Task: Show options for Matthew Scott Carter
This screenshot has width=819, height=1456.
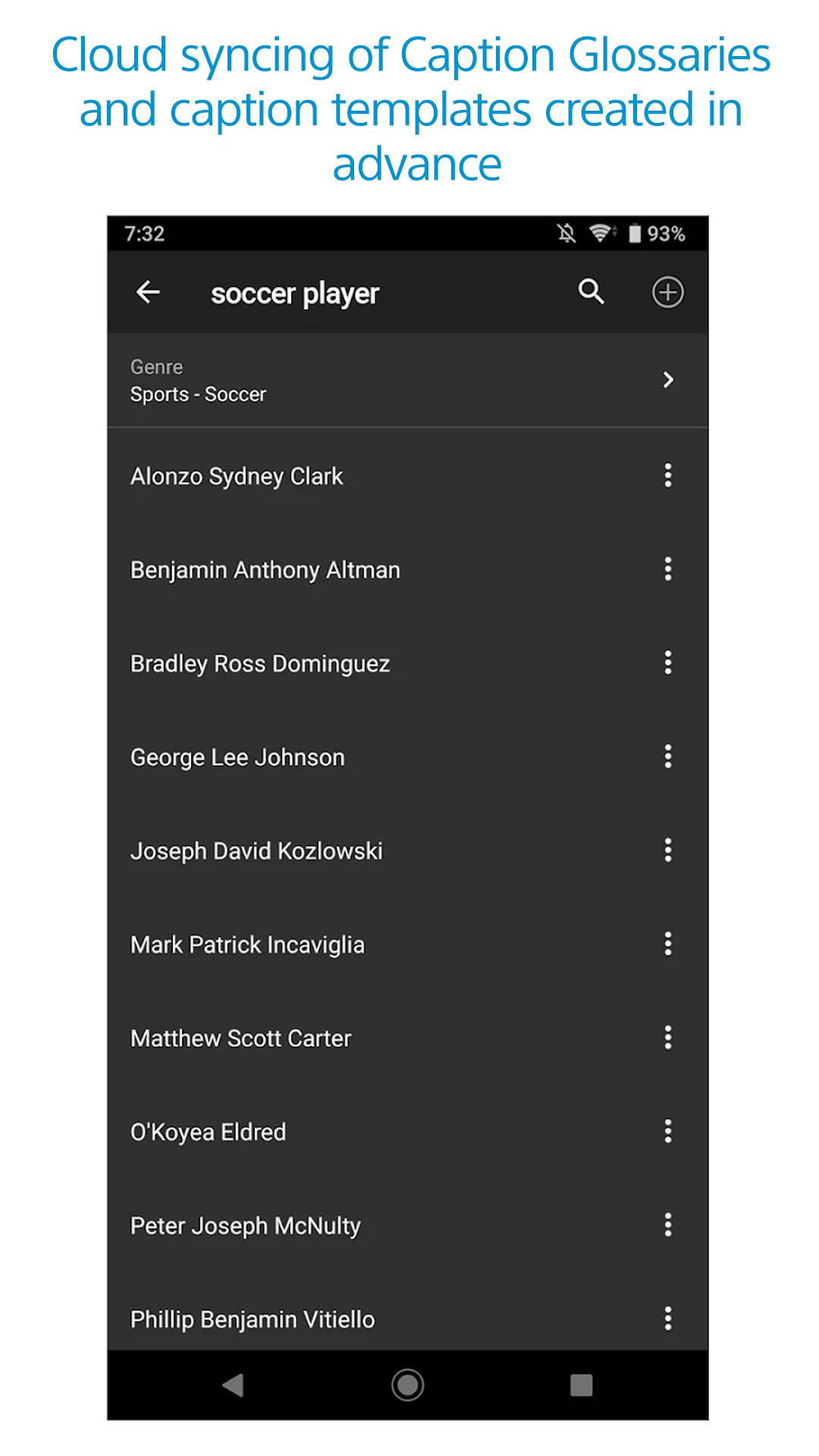Action: [667, 1037]
